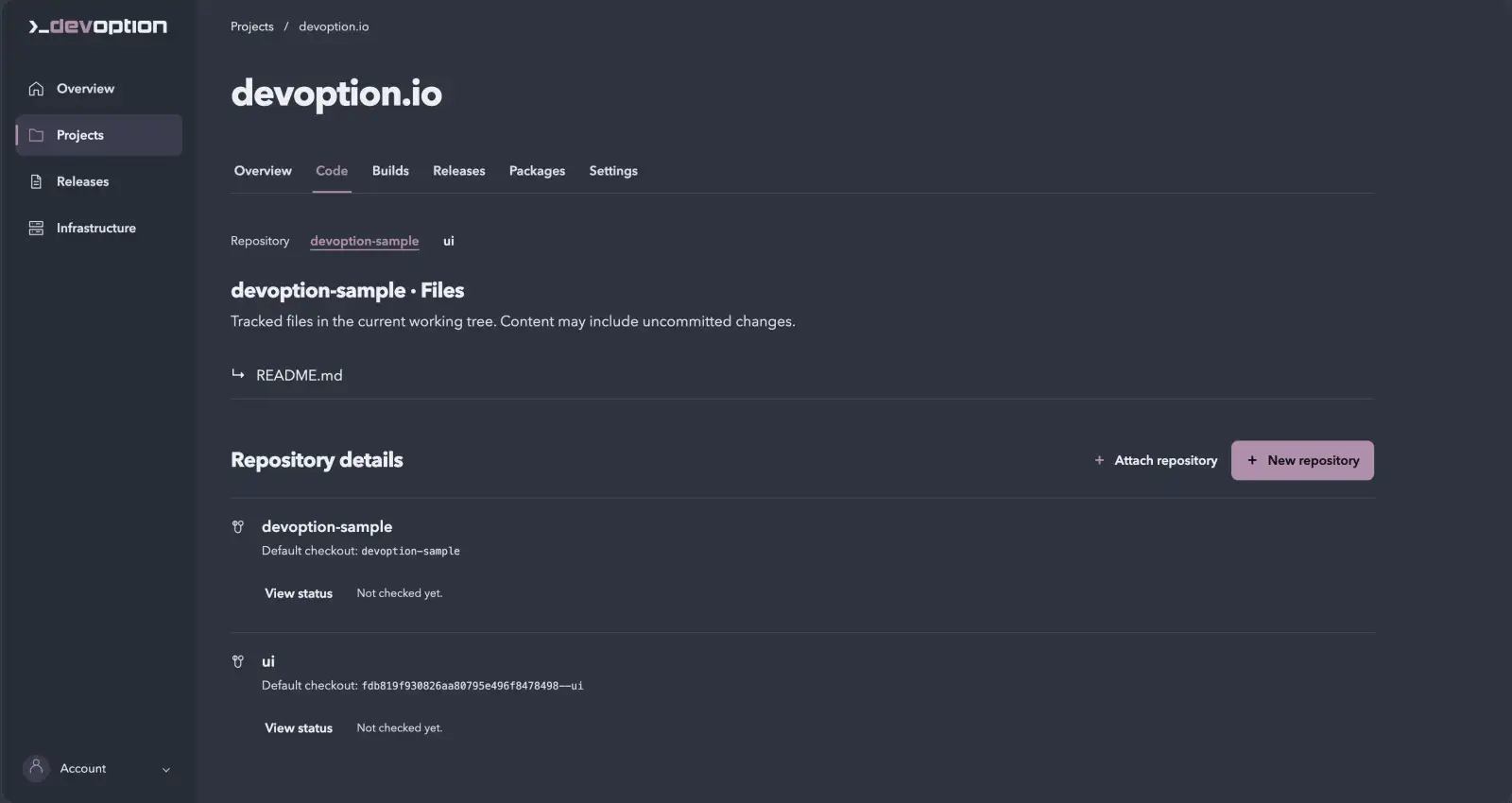Go to the project Settings tab
The image size is (1512, 803).
(613, 171)
